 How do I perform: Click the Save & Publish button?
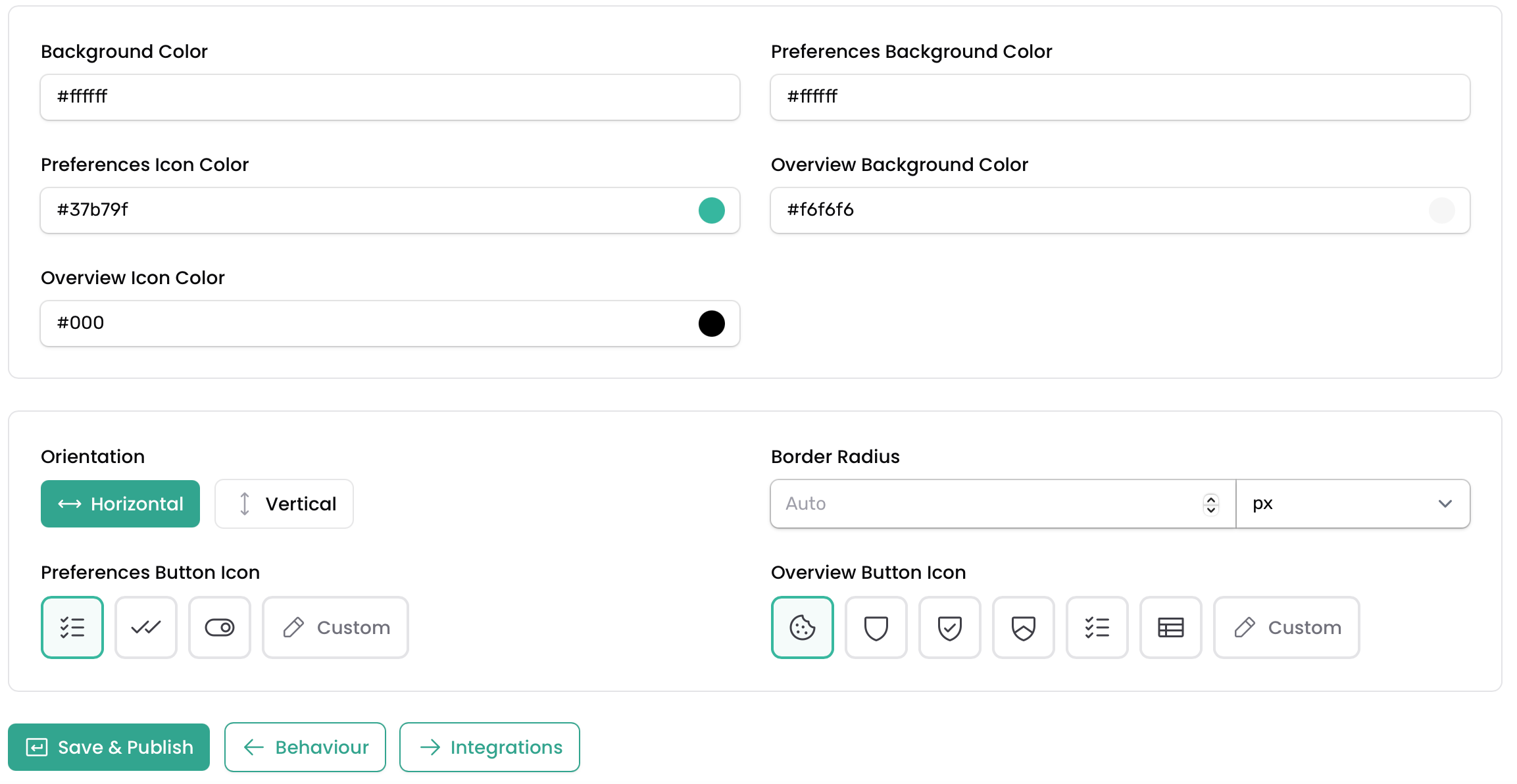109,747
